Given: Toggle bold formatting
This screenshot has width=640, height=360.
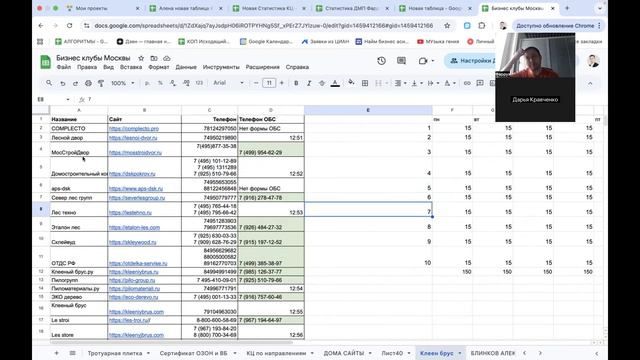Looking at the screenshot, I should point(296,83).
